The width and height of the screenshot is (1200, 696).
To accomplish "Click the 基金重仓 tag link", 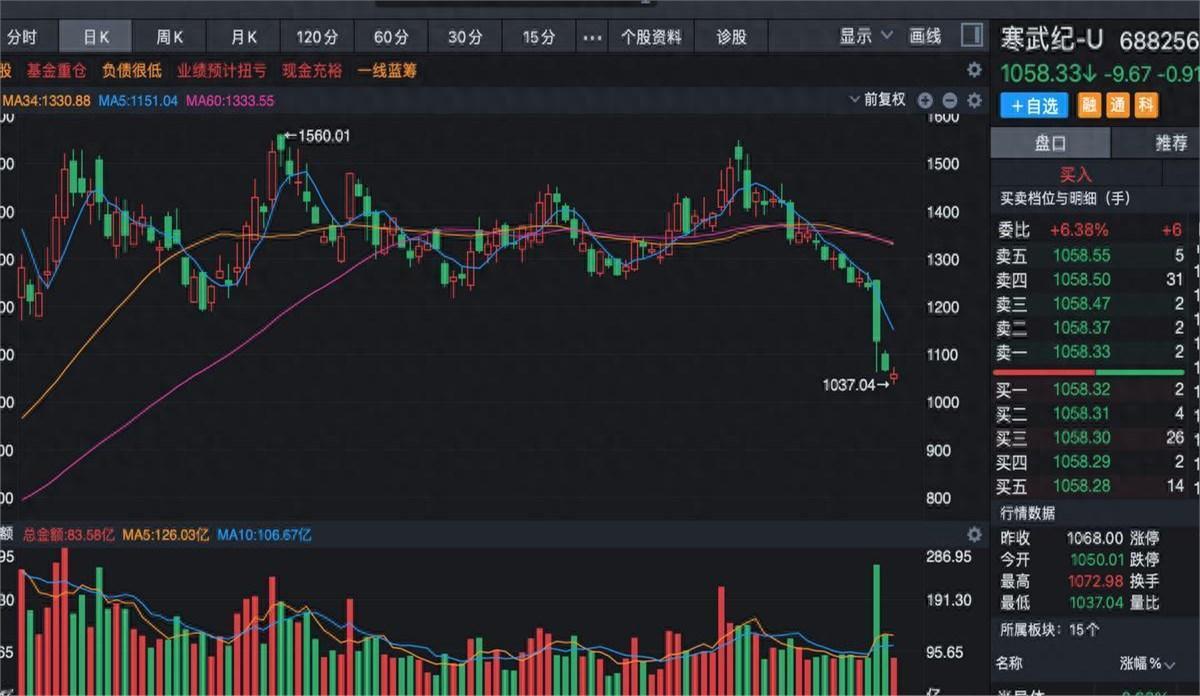I will 56,70.
